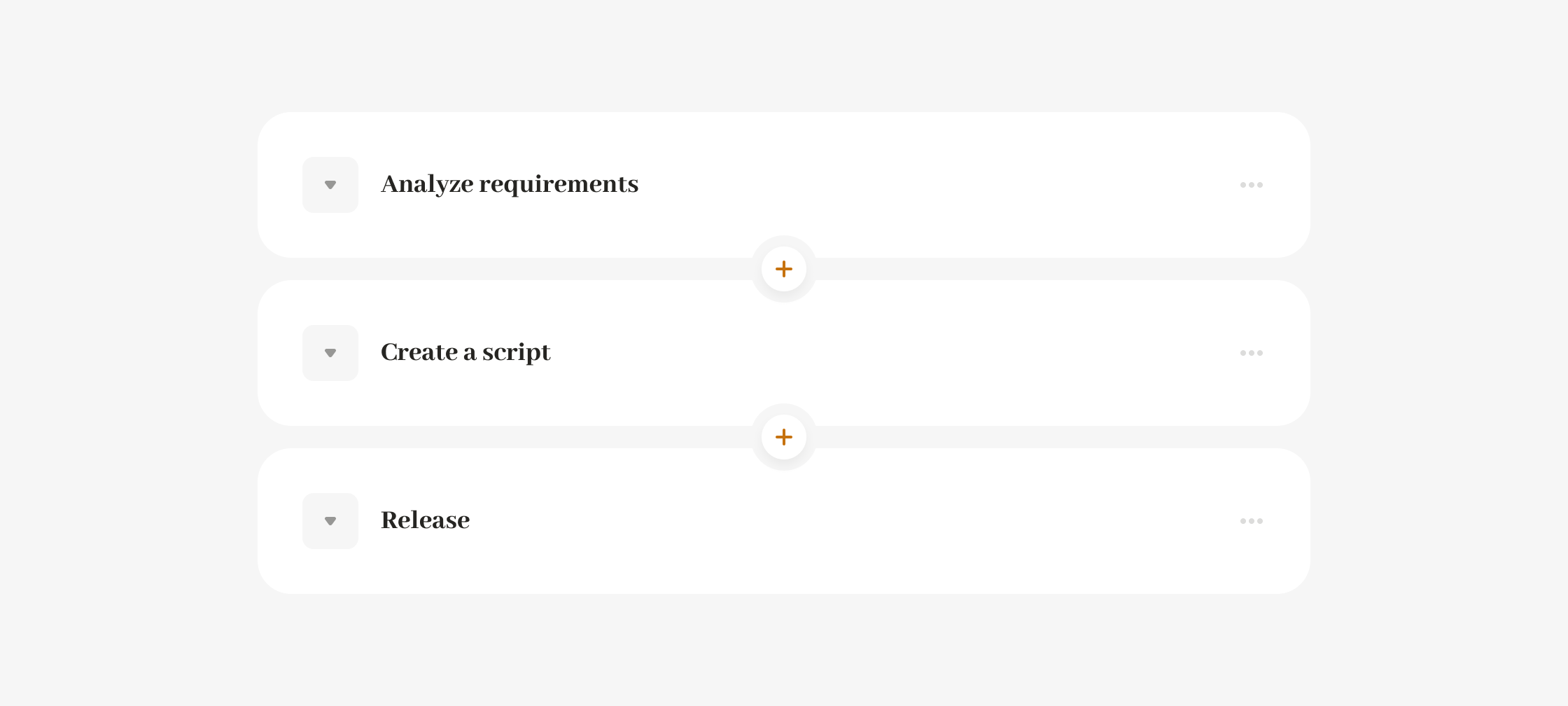Insert a new step before Create a script
The image size is (1568, 706).
784,269
